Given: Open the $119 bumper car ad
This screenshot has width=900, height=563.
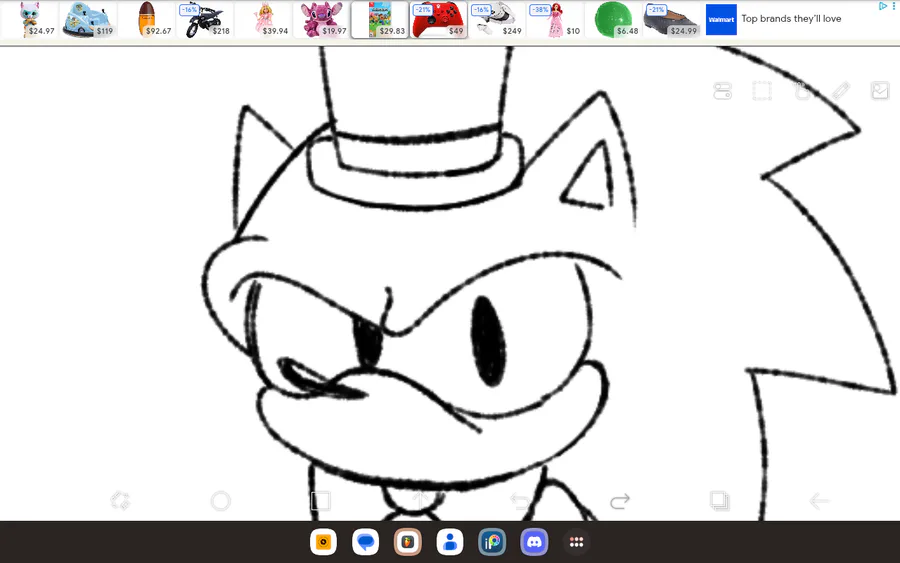Looking at the screenshot, I should tap(88, 20).
